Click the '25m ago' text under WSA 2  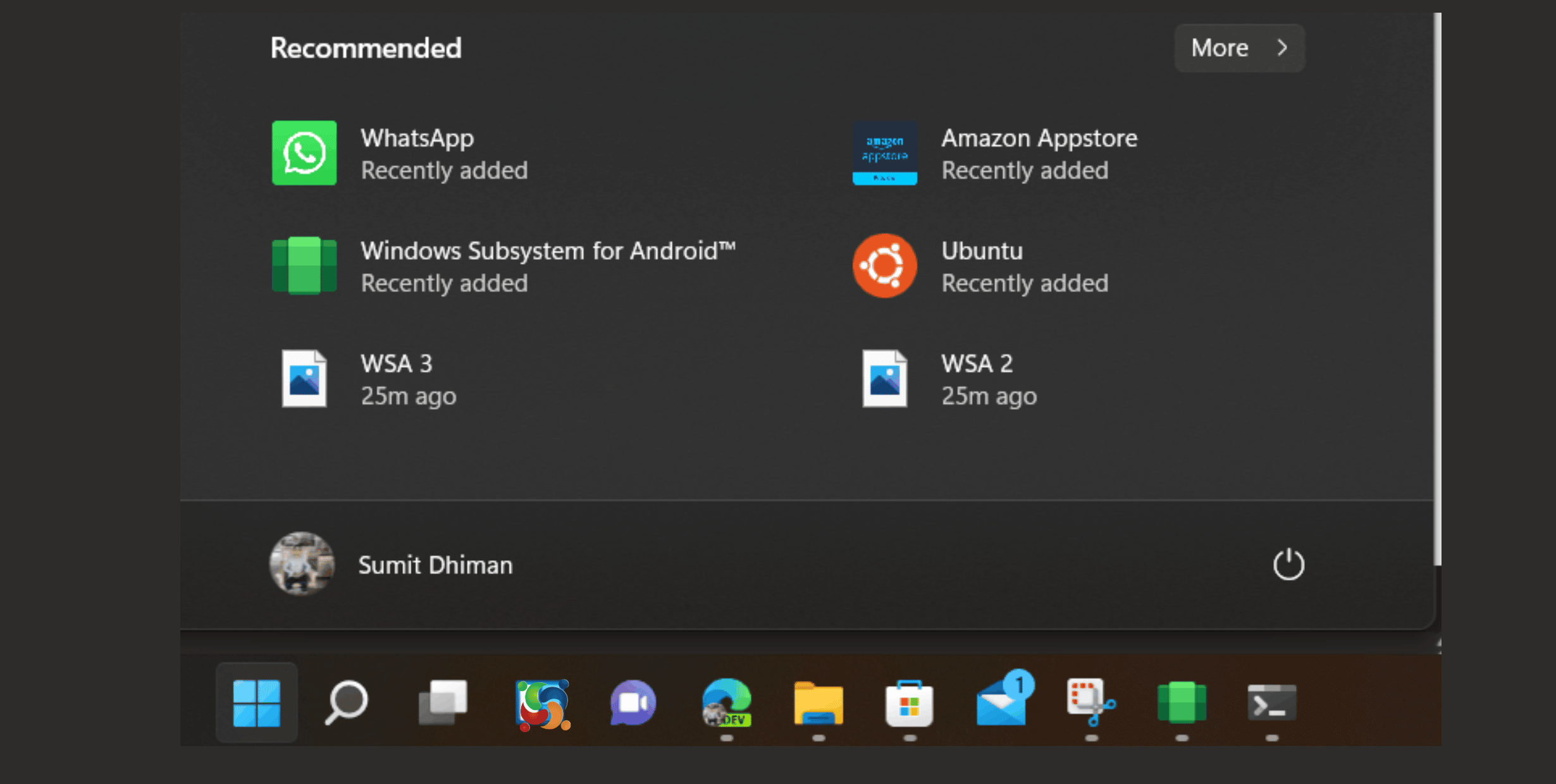click(989, 396)
